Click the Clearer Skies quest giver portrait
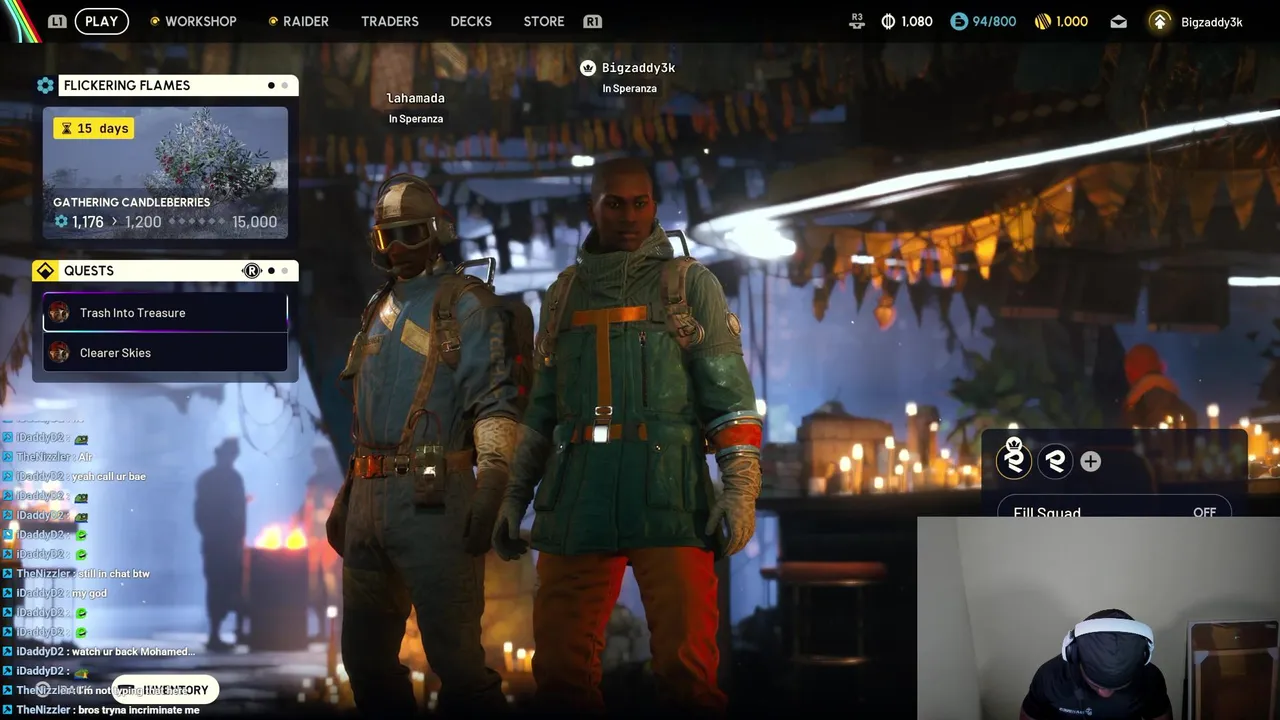 (59, 353)
